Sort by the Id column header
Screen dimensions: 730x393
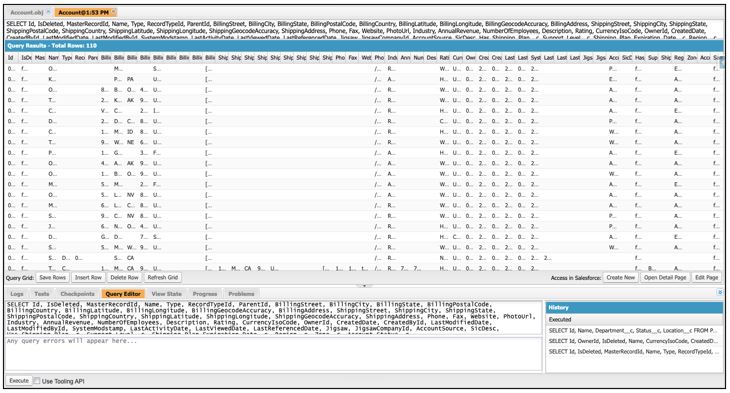[x=11, y=58]
